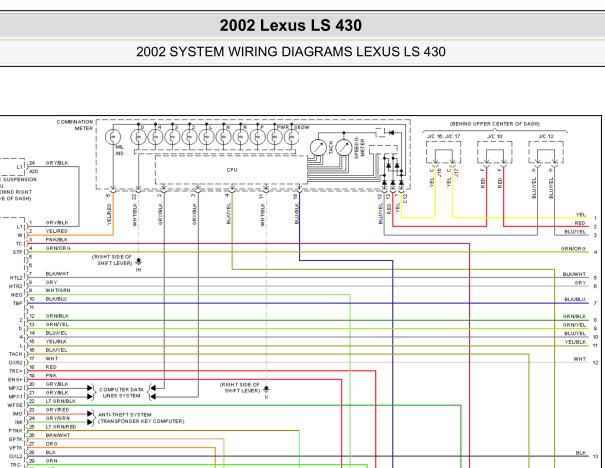Image resolution: width=605 pixels, height=468 pixels.
Task: Click the '2002 SYSTEM WIRING DIAGRAMS LEXUS LS 430' subtitle
Action: [291, 52]
